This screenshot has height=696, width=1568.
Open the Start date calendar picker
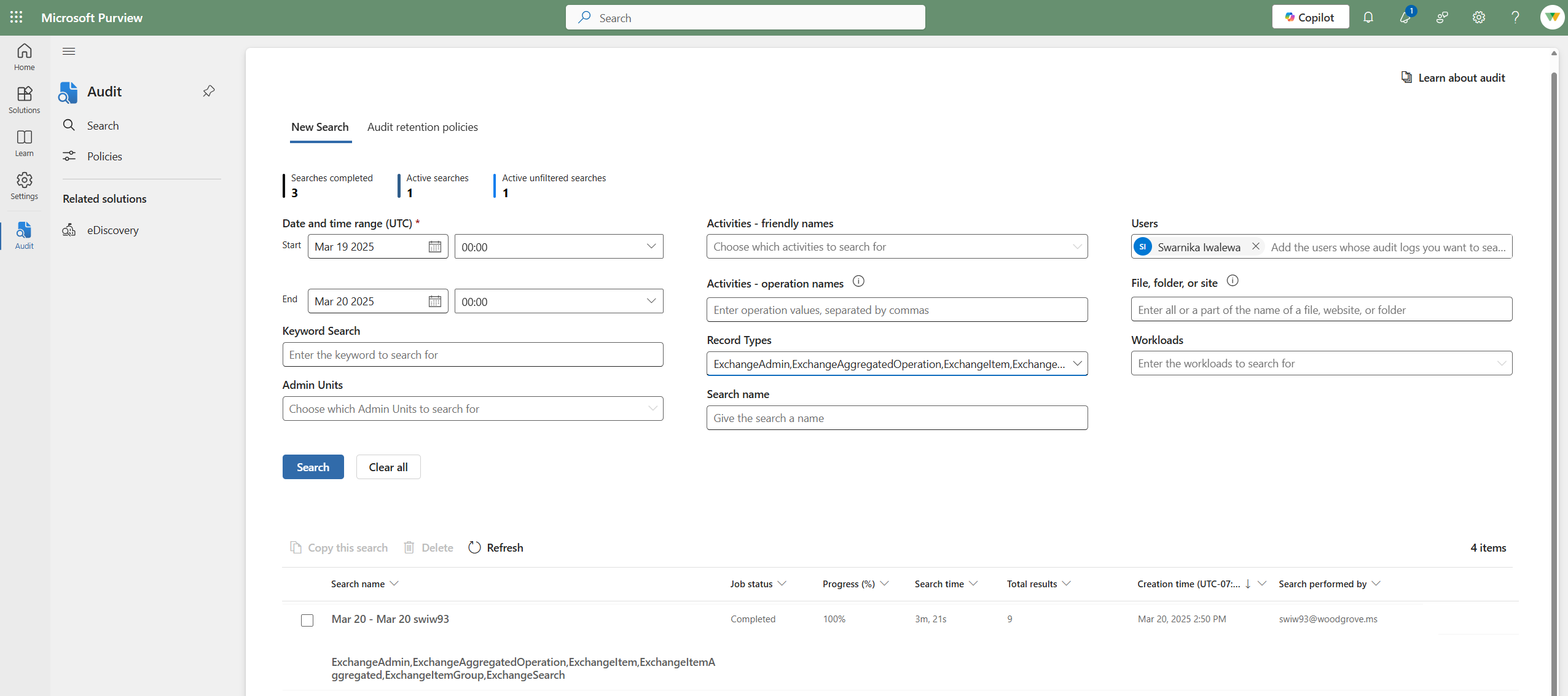434,247
